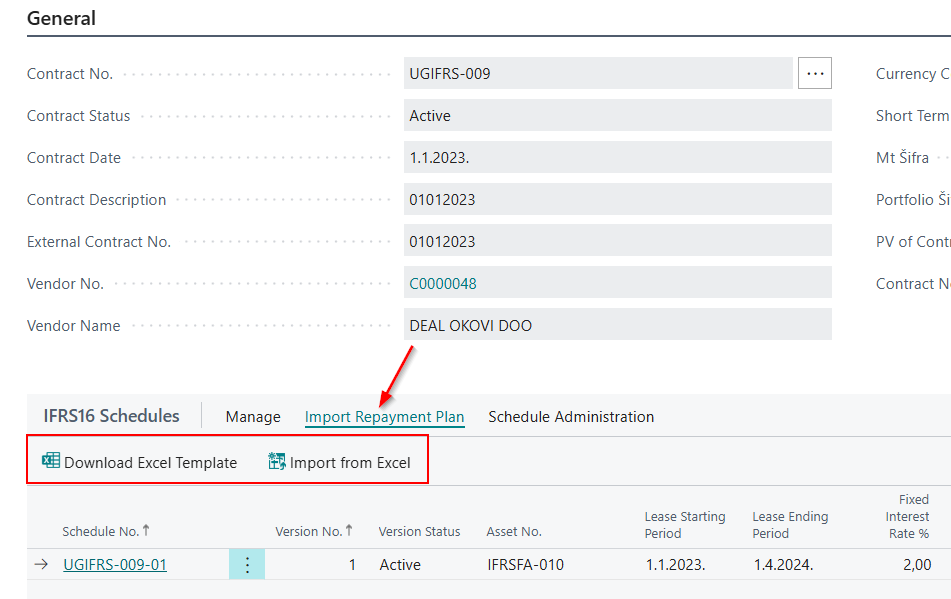Viewport: 951px width, 599px height.
Task: Collapse the General section heading
Action: [61, 18]
